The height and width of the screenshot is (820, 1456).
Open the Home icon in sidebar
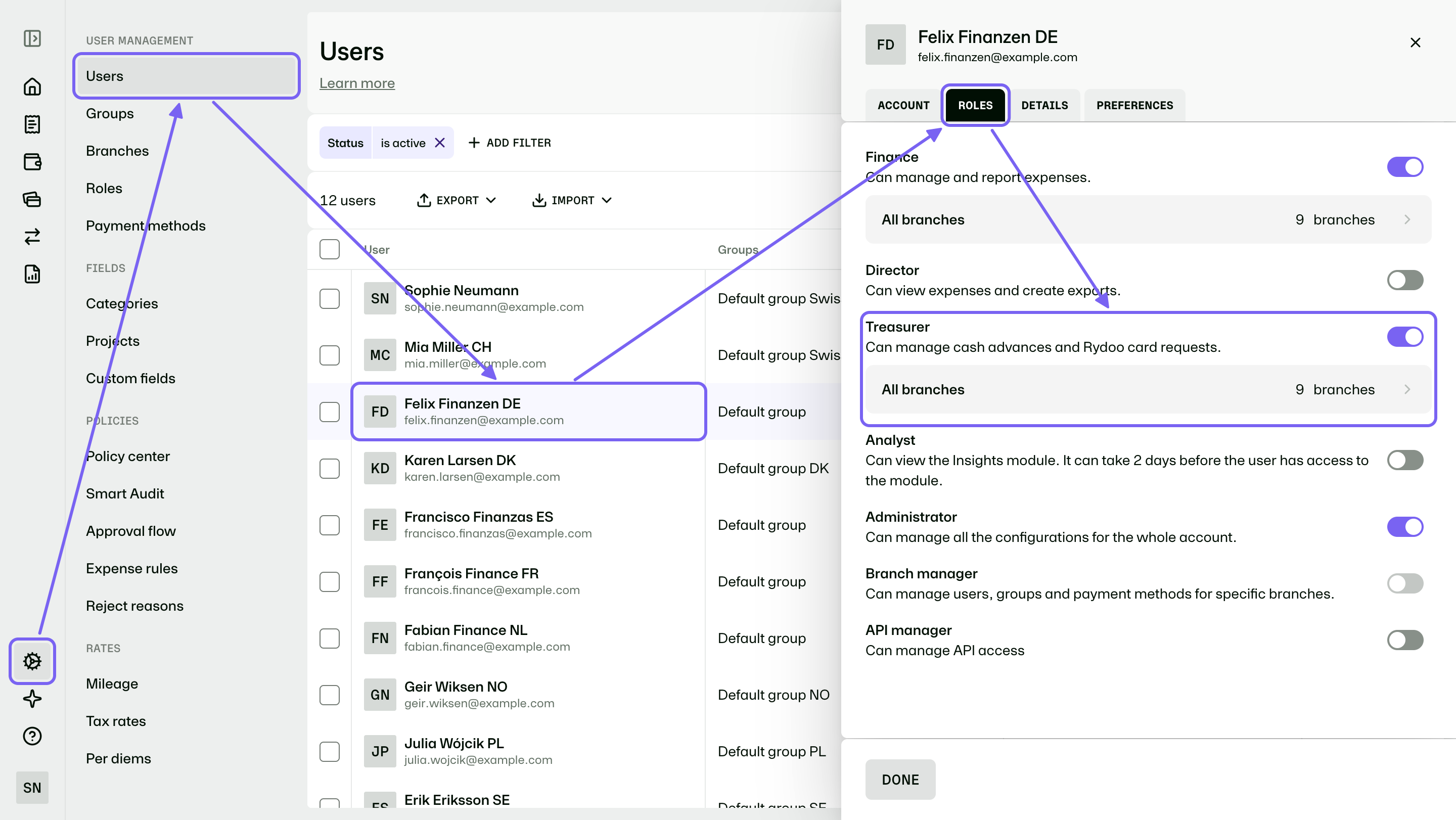pyautogui.click(x=32, y=86)
